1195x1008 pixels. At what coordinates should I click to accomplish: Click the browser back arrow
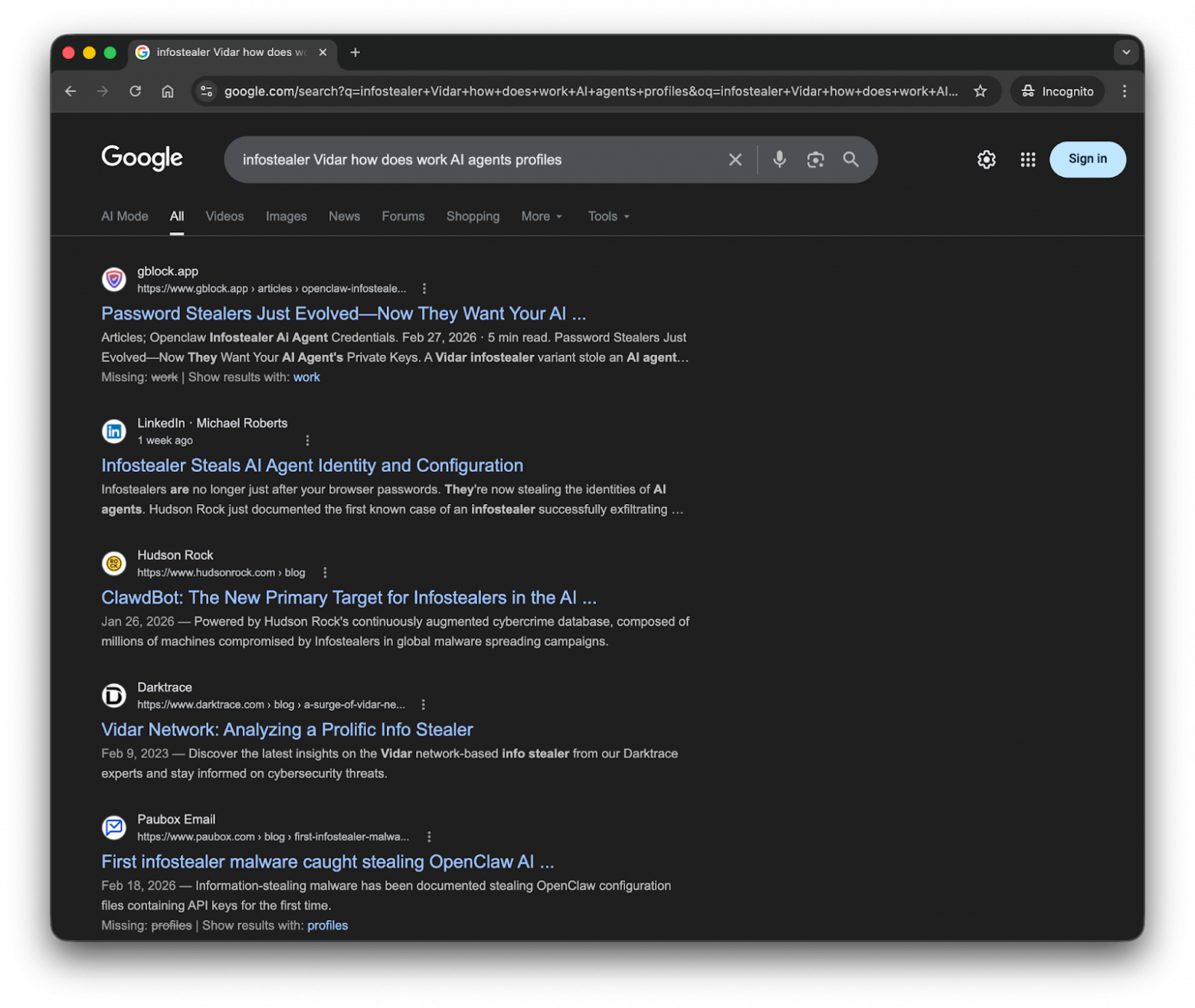pyautogui.click(x=70, y=91)
